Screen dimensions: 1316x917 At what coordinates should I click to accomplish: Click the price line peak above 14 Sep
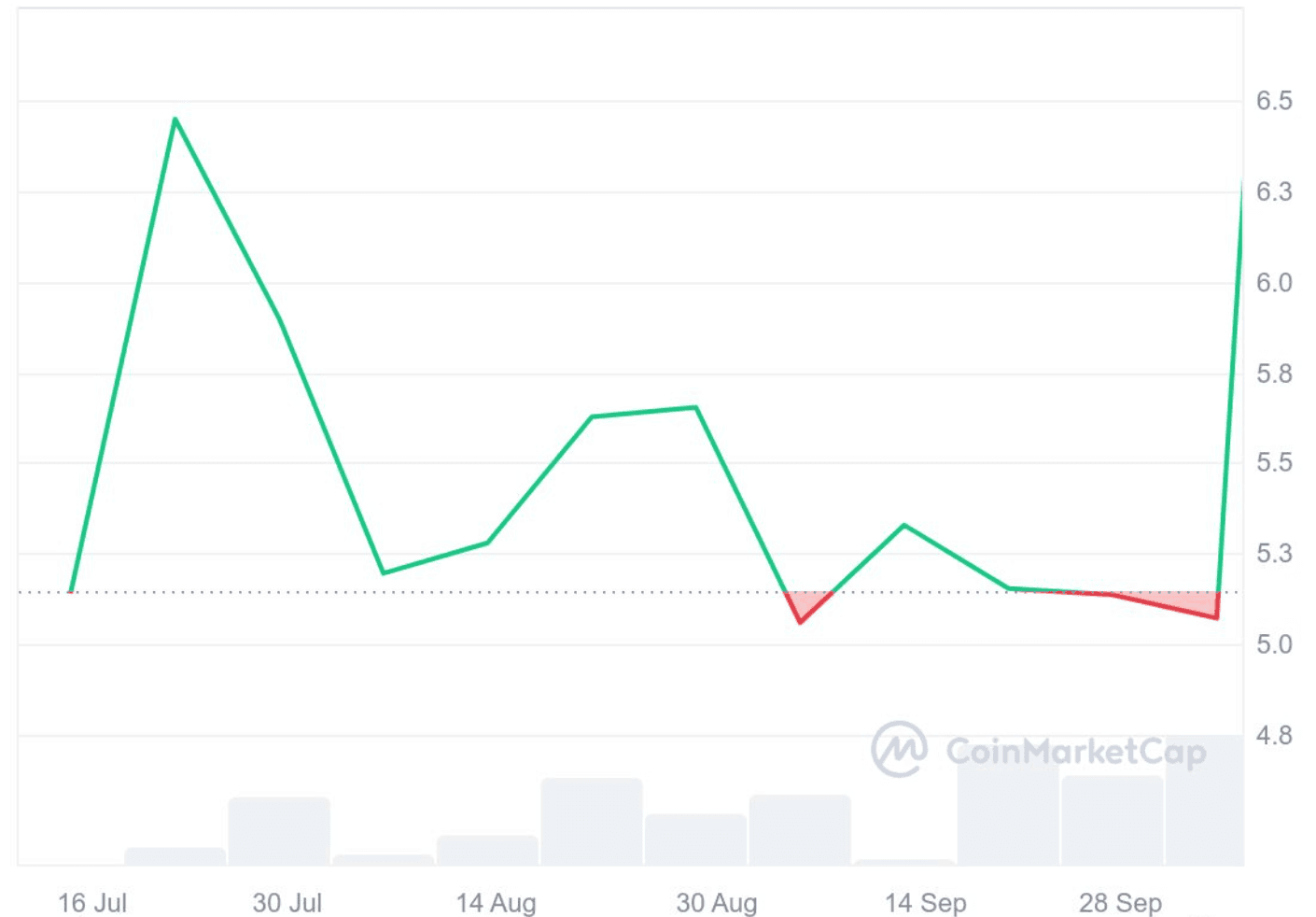[x=904, y=525]
